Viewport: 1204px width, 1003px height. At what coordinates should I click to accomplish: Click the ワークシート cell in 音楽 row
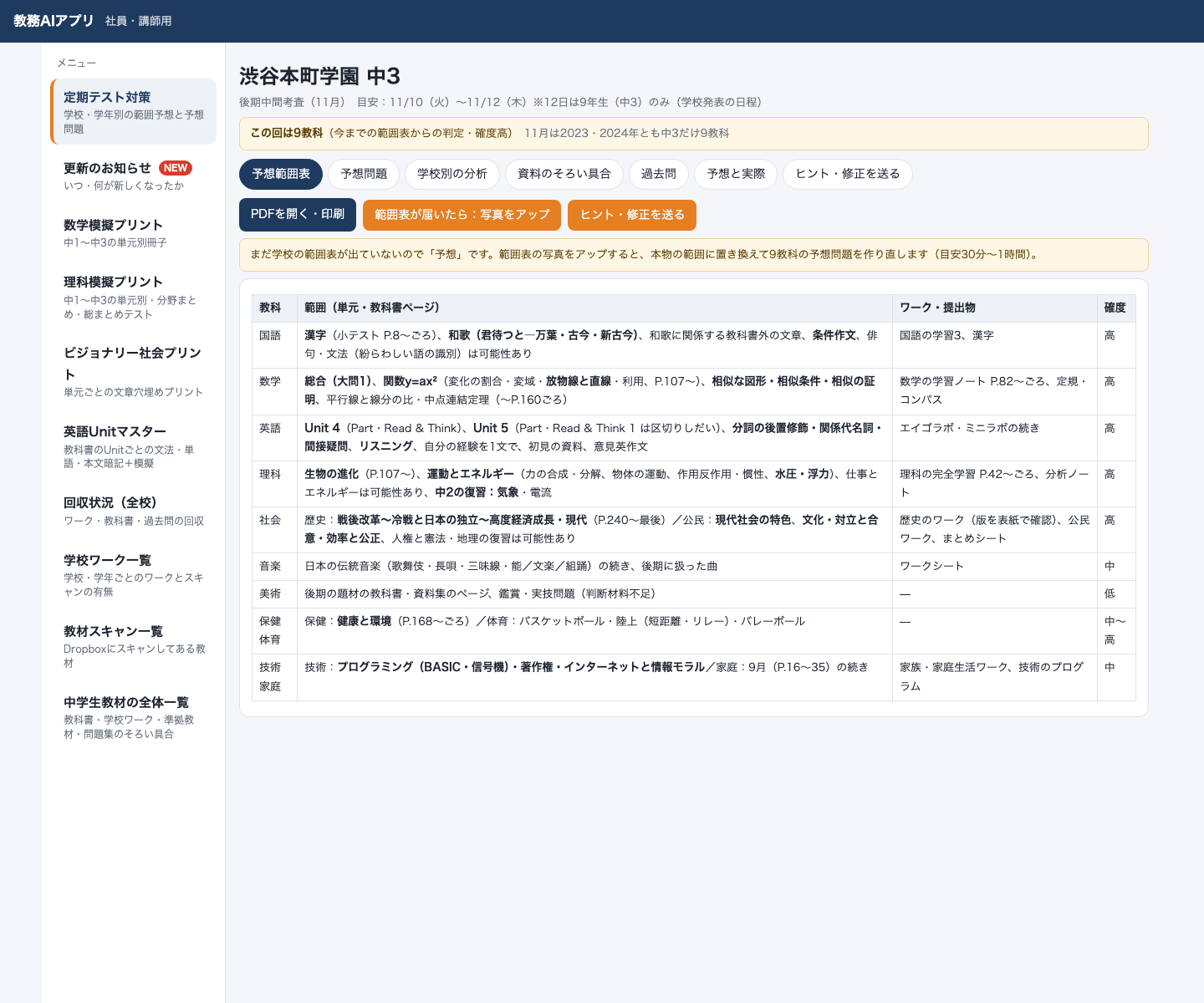[995, 567]
